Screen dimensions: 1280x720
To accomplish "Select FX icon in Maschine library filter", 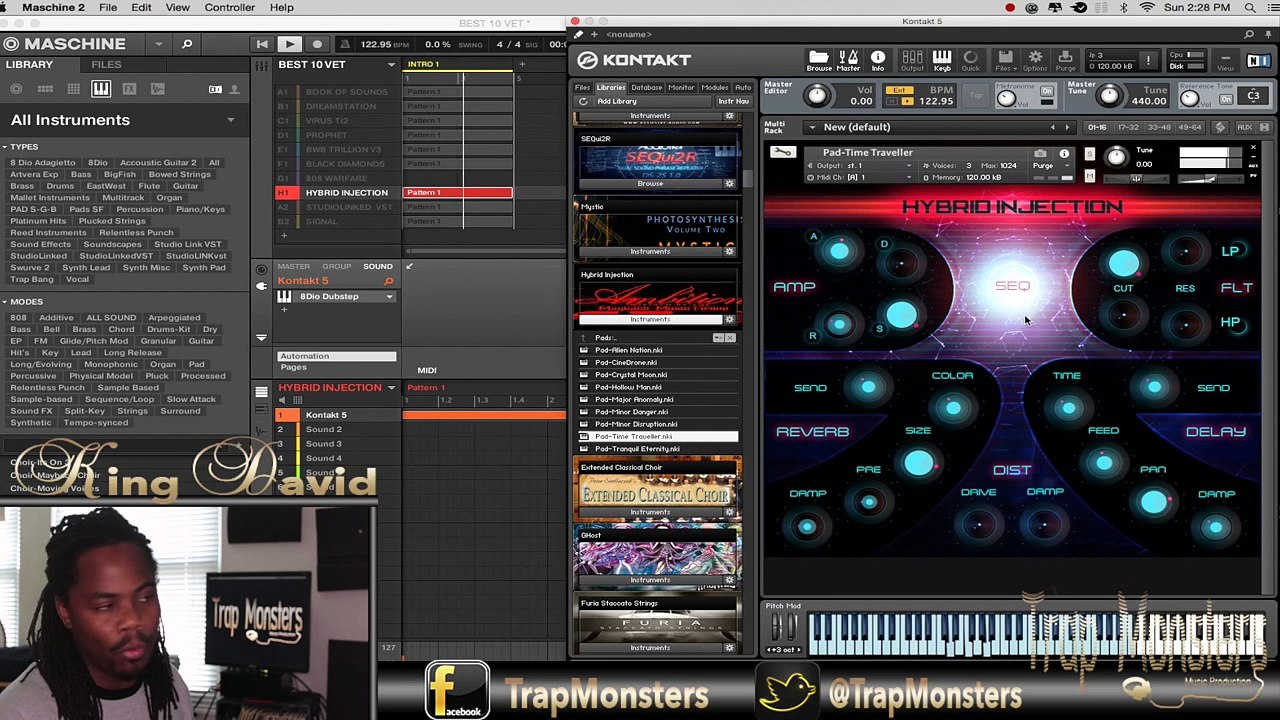I will coord(129,89).
